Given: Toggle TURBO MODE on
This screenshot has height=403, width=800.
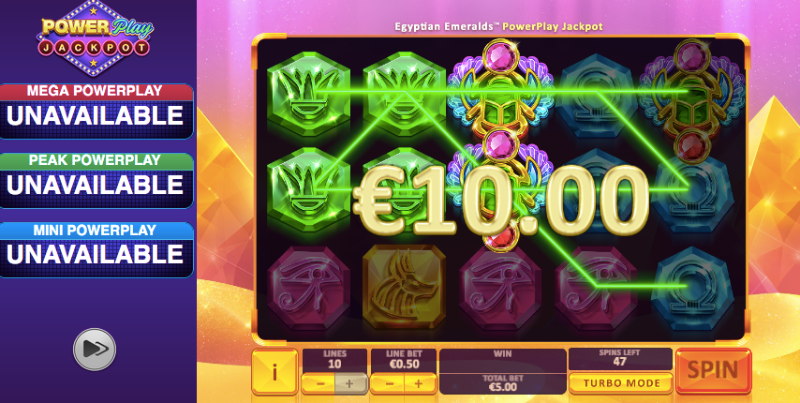Looking at the screenshot, I should [620, 383].
